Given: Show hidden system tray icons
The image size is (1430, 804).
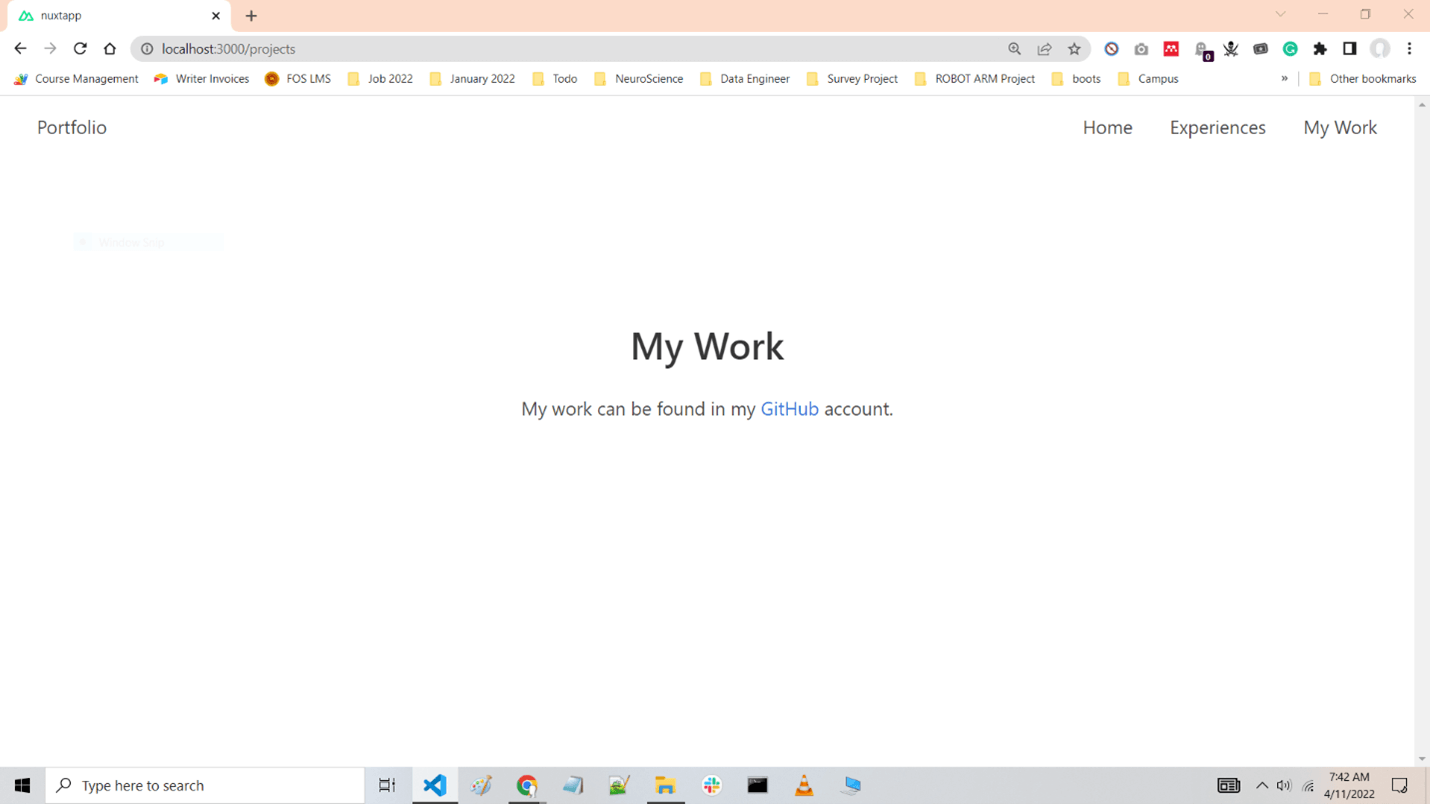Looking at the screenshot, I should tap(1261, 786).
